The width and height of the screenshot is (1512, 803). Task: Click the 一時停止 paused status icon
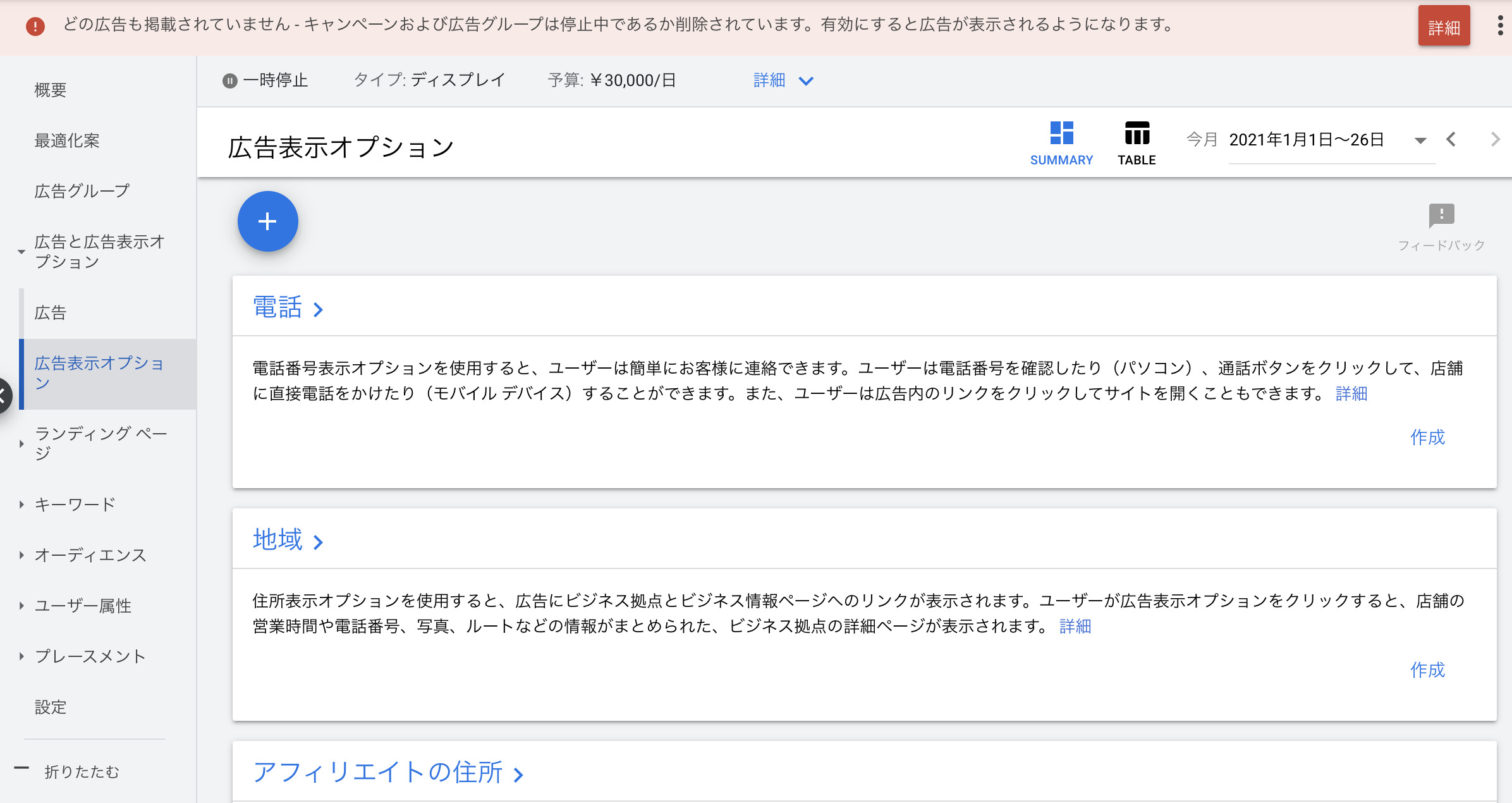point(230,81)
